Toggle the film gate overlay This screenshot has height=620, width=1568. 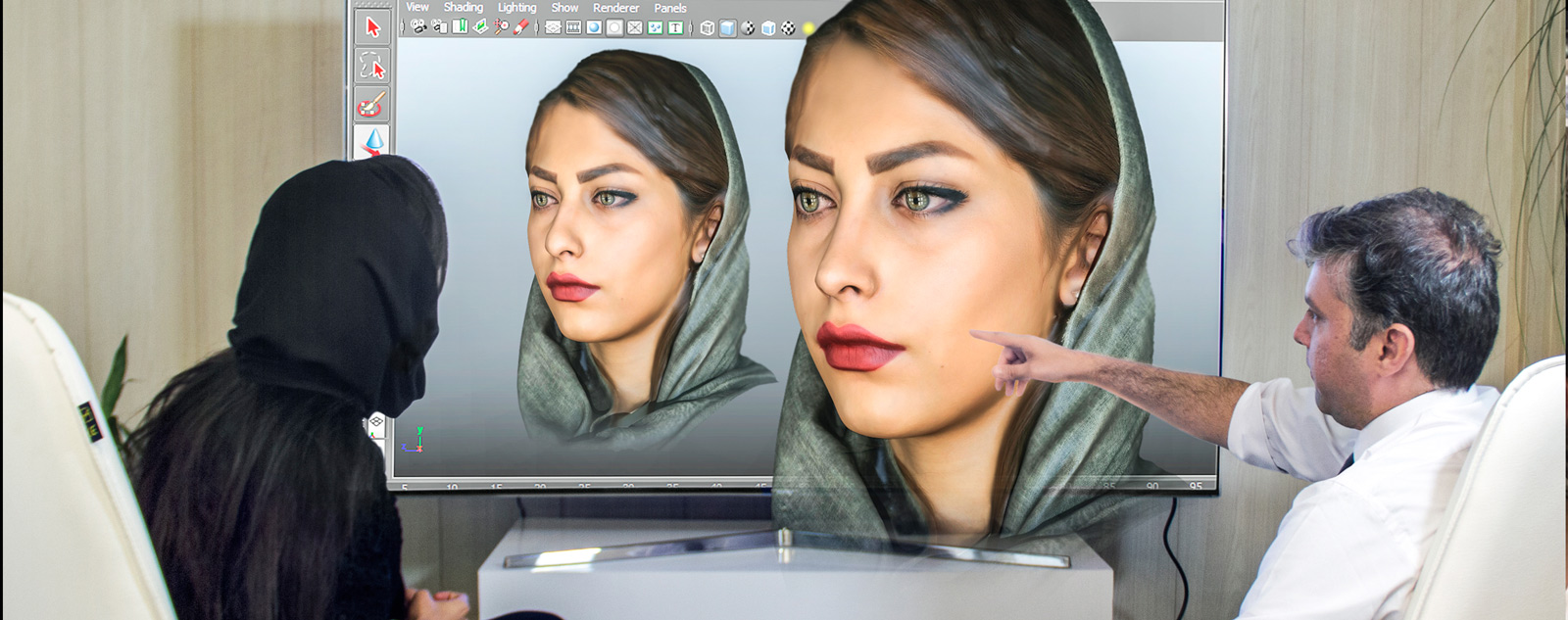pyautogui.click(x=573, y=27)
